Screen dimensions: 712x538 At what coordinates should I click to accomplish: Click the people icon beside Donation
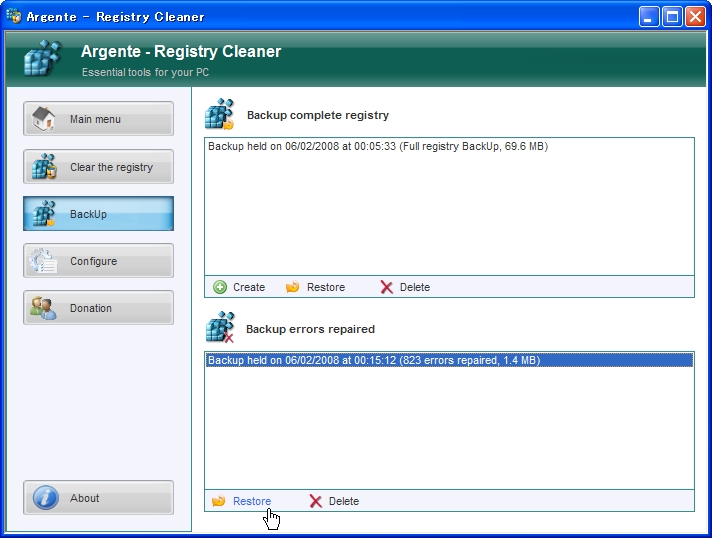[x=43, y=308]
